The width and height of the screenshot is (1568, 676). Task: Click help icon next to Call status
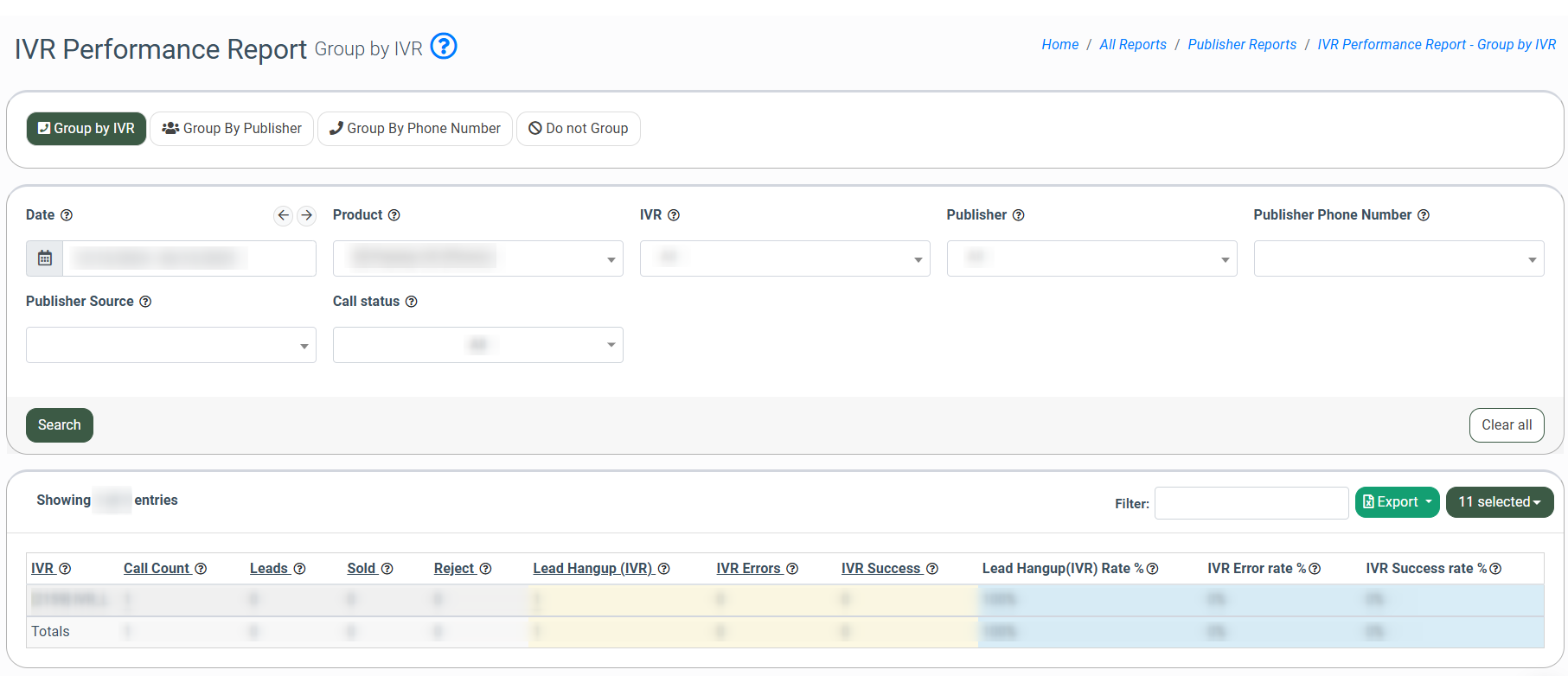point(412,302)
